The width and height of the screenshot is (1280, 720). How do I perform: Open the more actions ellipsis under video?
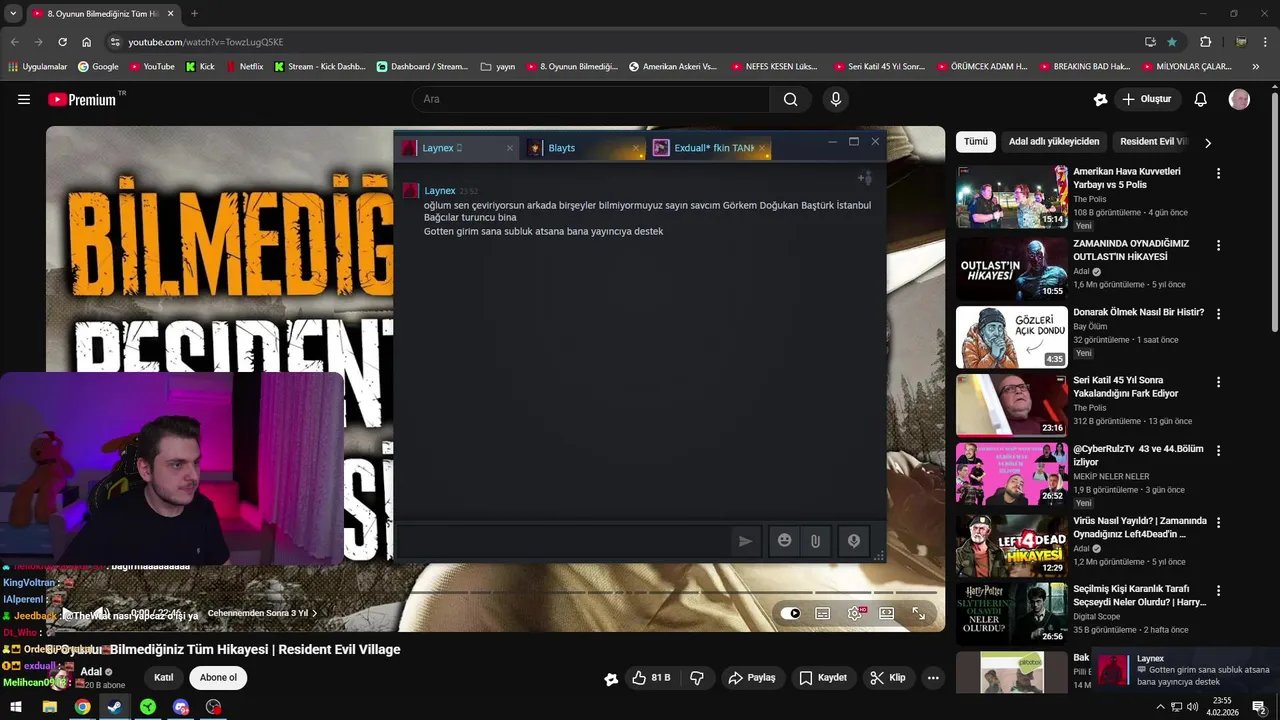tap(933, 678)
